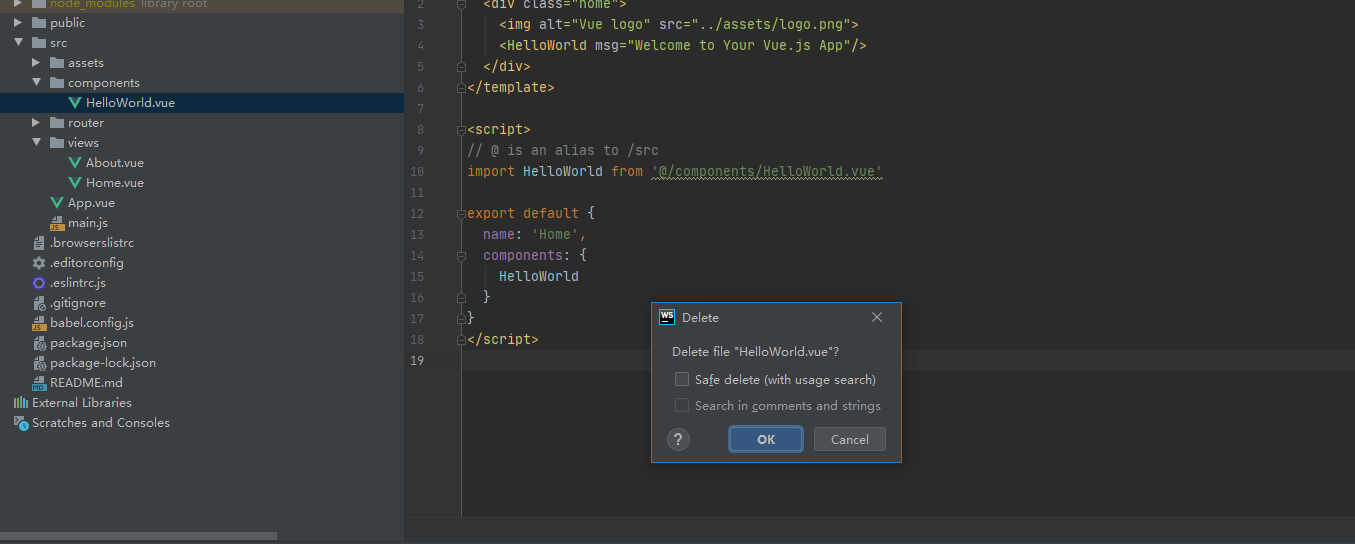The width and height of the screenshot is (1355, 544).
Task: Click the name: 'Home' line in editor
Action: 535,234
